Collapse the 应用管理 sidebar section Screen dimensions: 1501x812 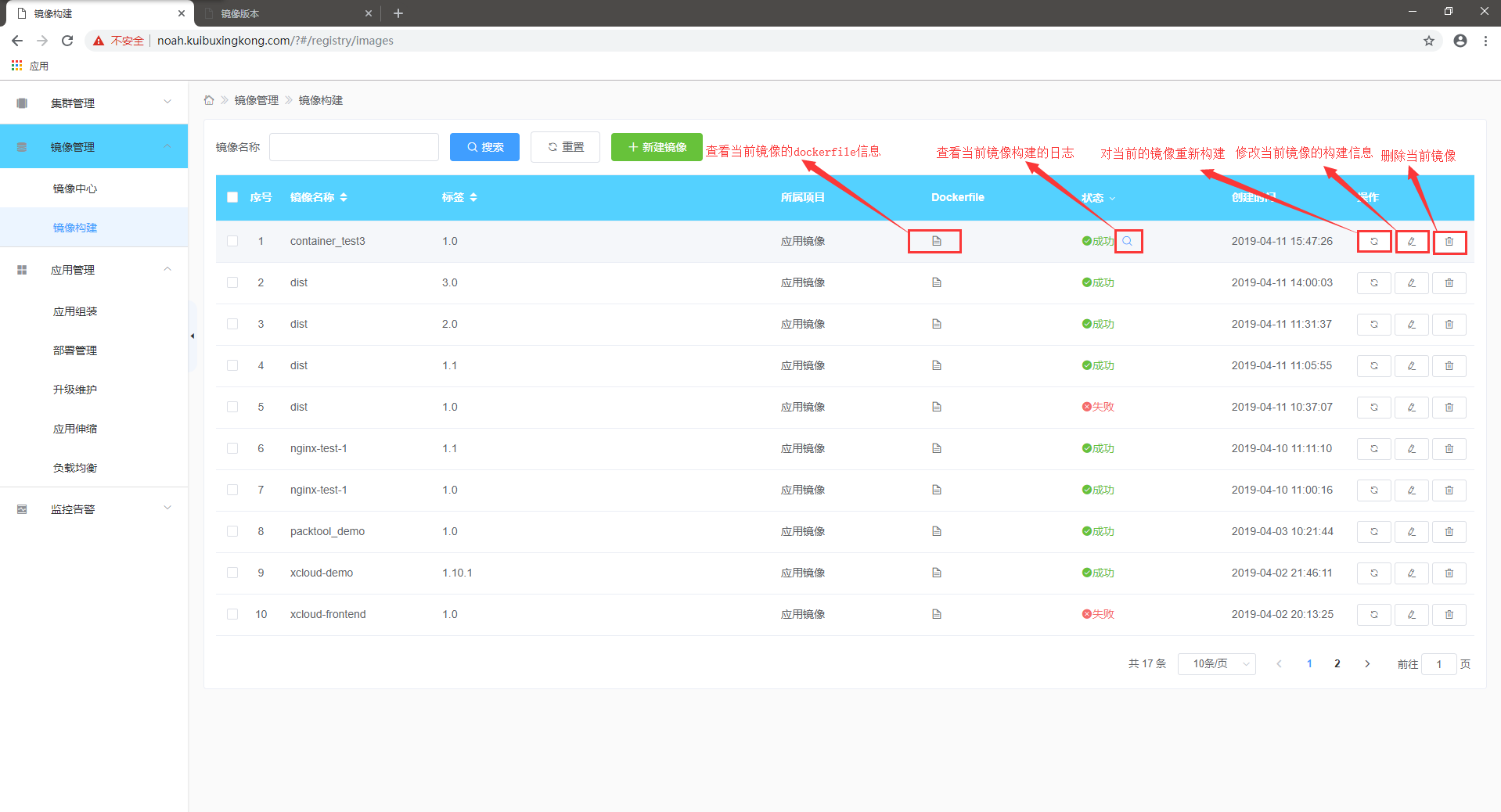pyautogui.click(x=94, y=270)
